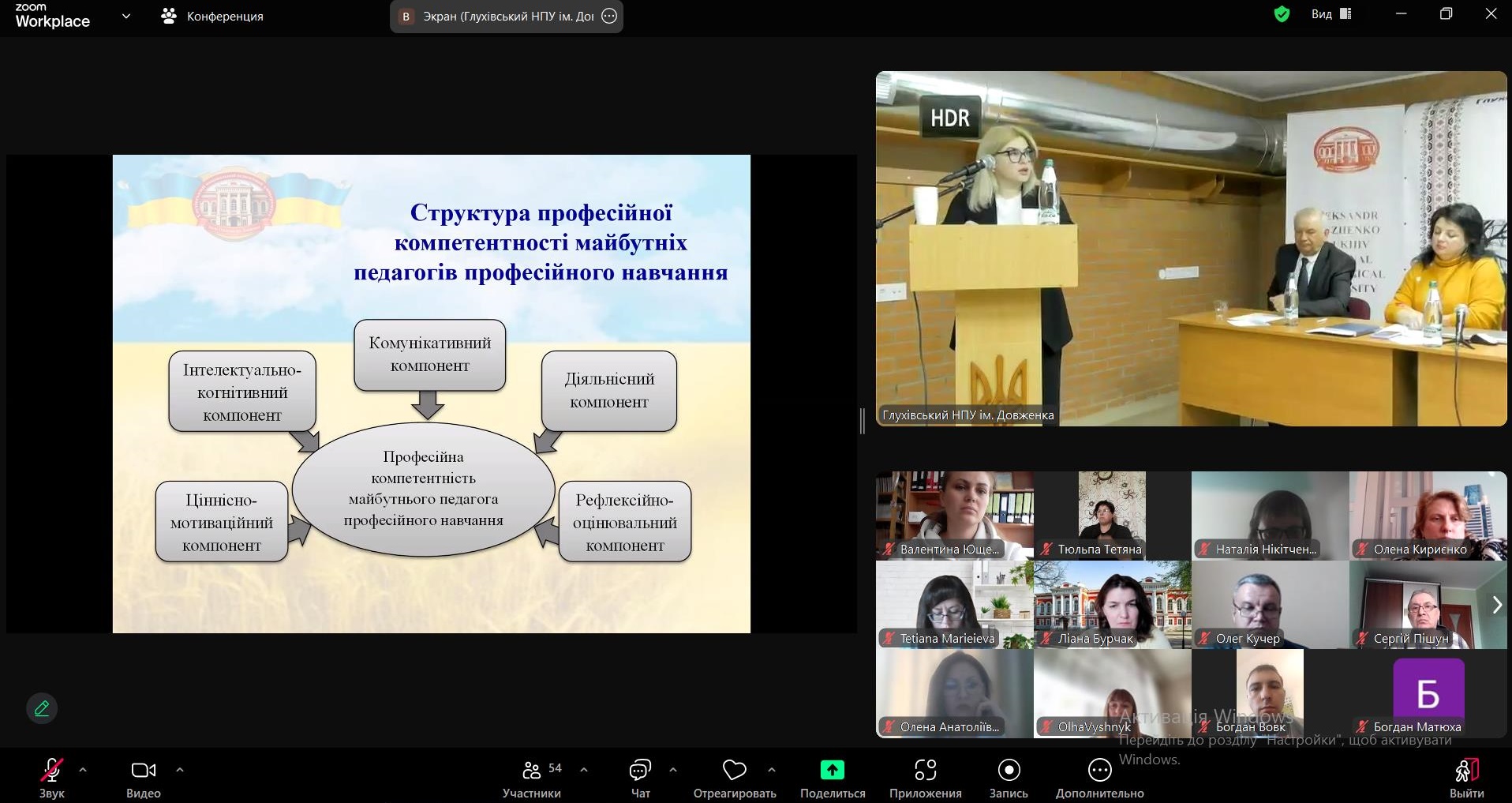Click the annotation pencil icon
Viewport: 1512px width, 803px height.
point(42,708)
